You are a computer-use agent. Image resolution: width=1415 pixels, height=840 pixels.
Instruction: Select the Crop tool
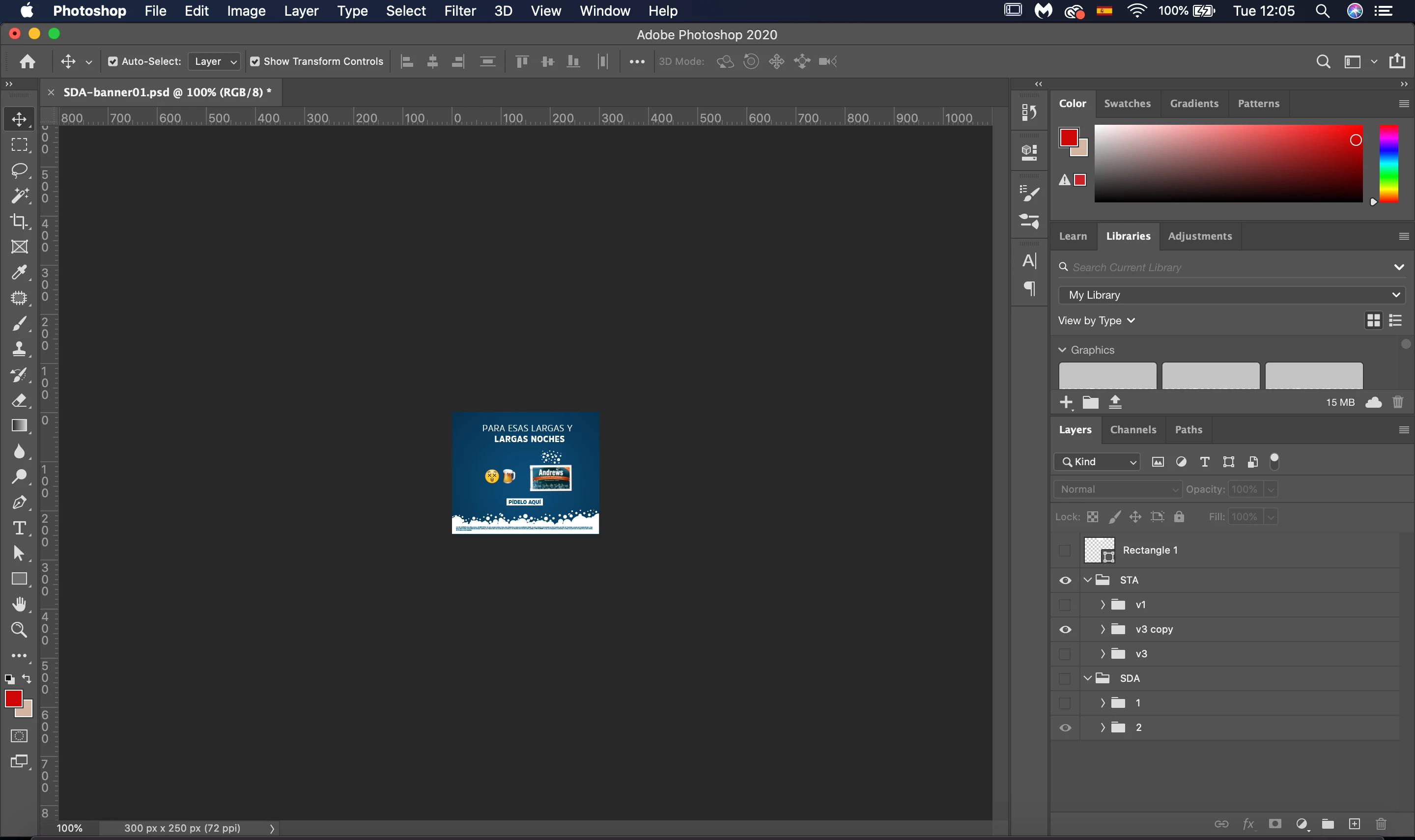[x=19, y=222]
